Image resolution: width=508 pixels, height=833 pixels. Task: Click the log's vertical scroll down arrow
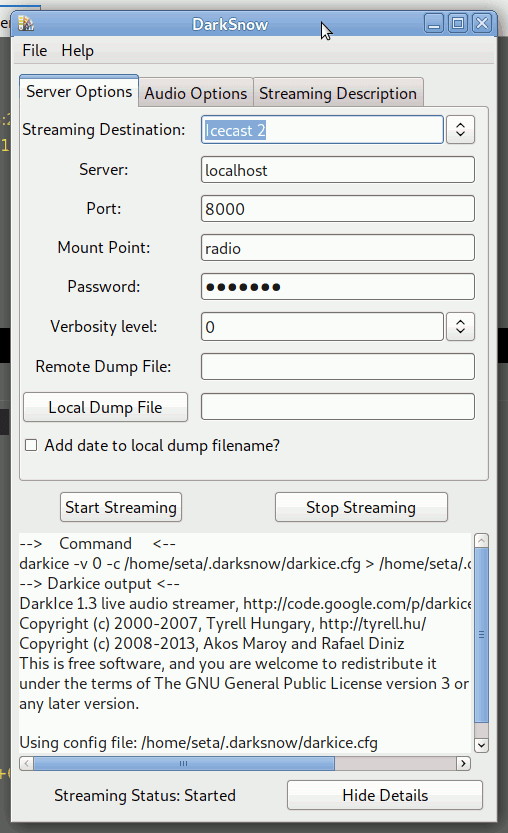[481, 745]
